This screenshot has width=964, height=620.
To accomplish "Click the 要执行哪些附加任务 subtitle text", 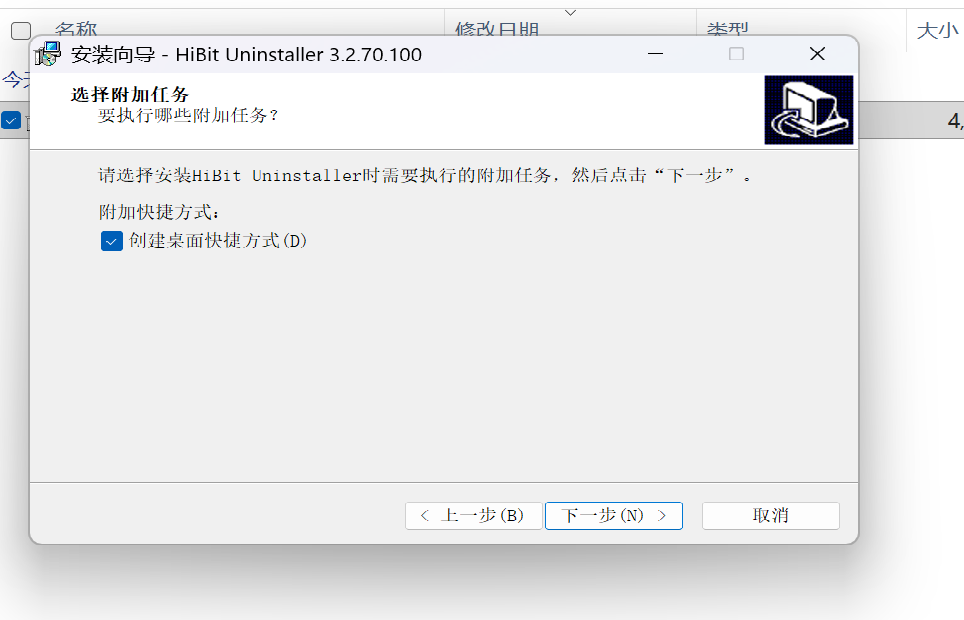I will pos(188,116).
